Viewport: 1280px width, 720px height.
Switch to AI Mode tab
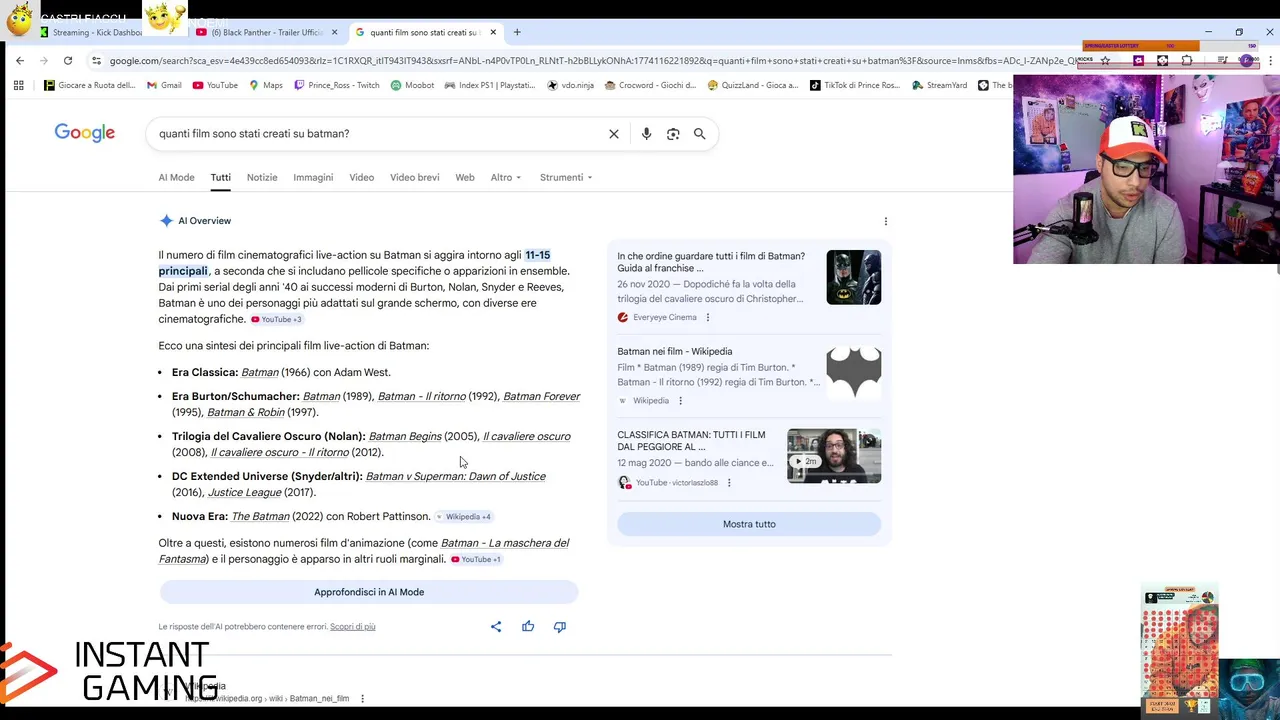176,177
